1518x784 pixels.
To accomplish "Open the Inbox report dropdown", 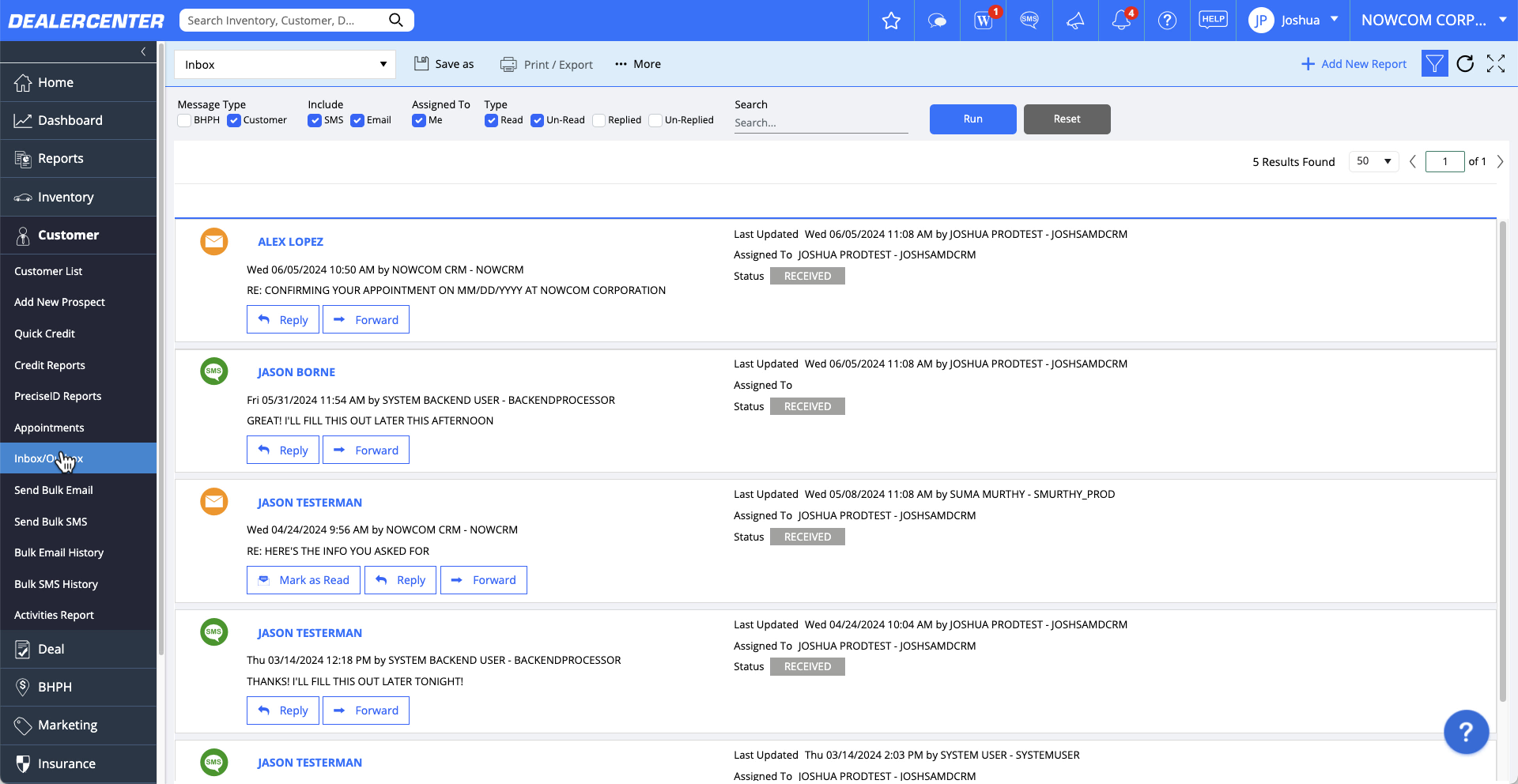I will (x=285, y=65).
